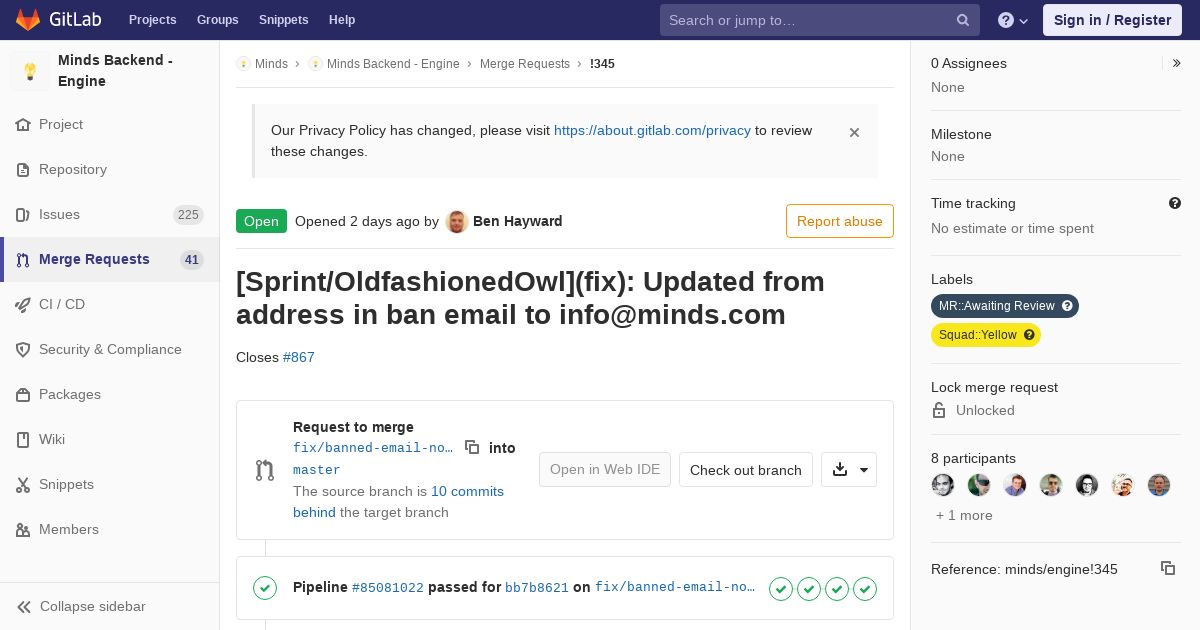Screen dimensions: 1200x630
Task: Click the Minds Backend - Engine breadcrumb
Action: click(393, 64)
